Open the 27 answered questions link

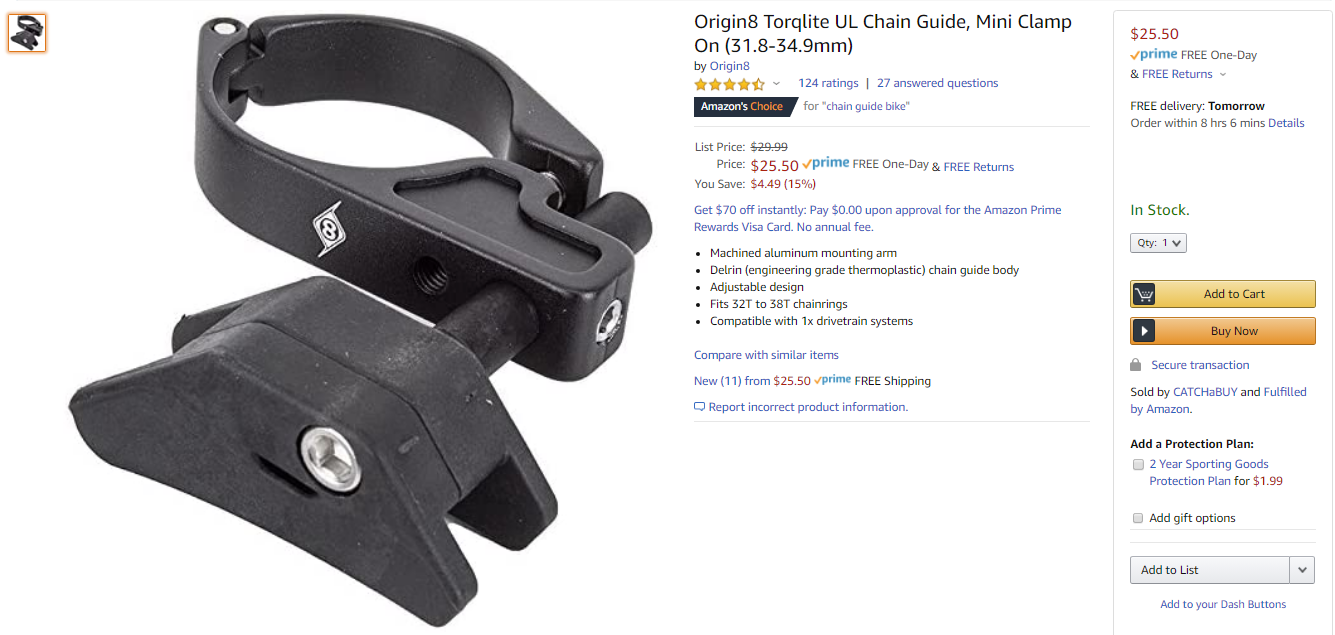937,83
